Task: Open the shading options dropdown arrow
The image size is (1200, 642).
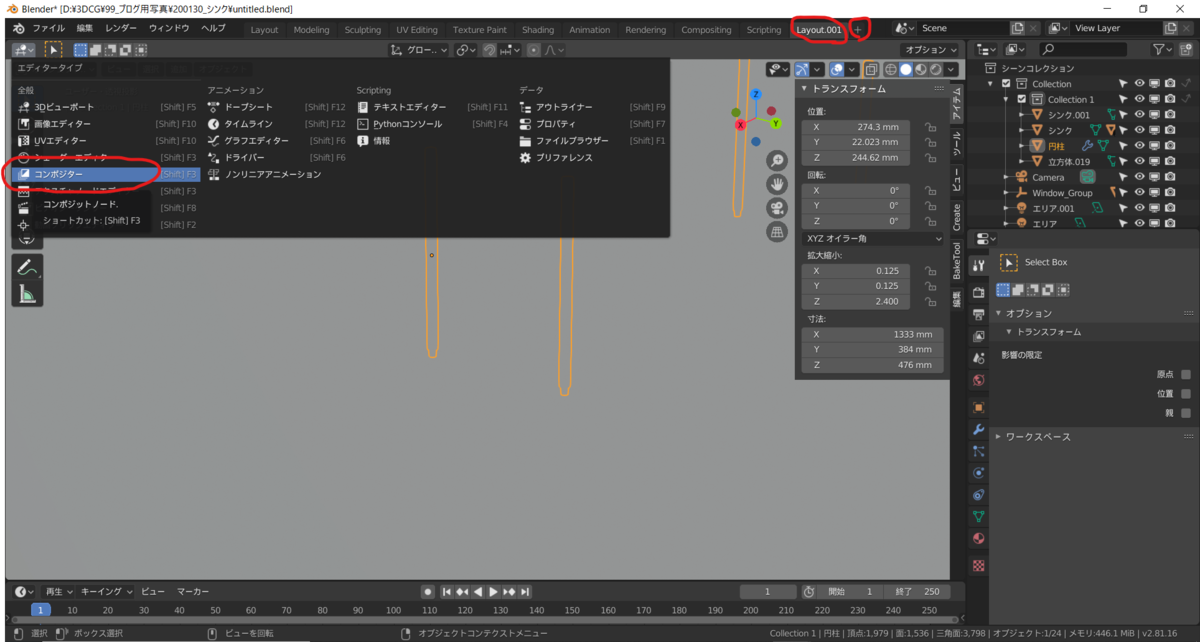Action: pyautogui.click(x=952, y=70)
